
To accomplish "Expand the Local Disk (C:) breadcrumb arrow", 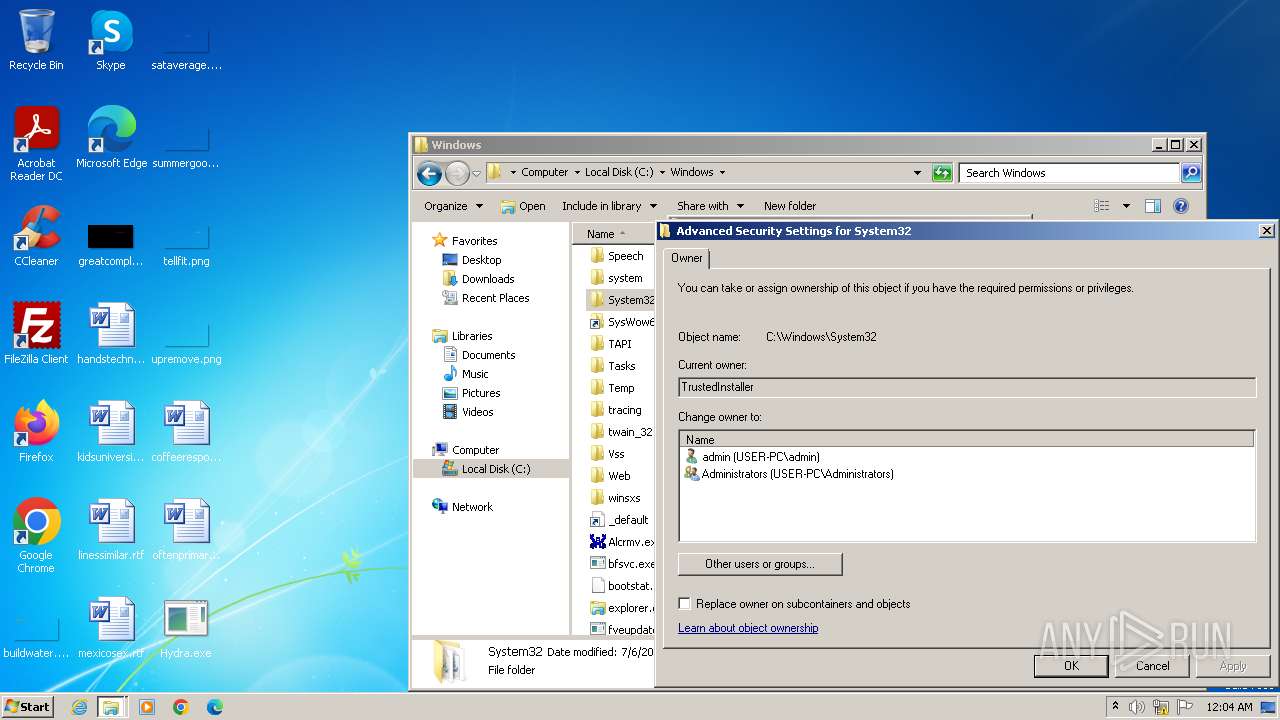I will [x=662, y=173].
